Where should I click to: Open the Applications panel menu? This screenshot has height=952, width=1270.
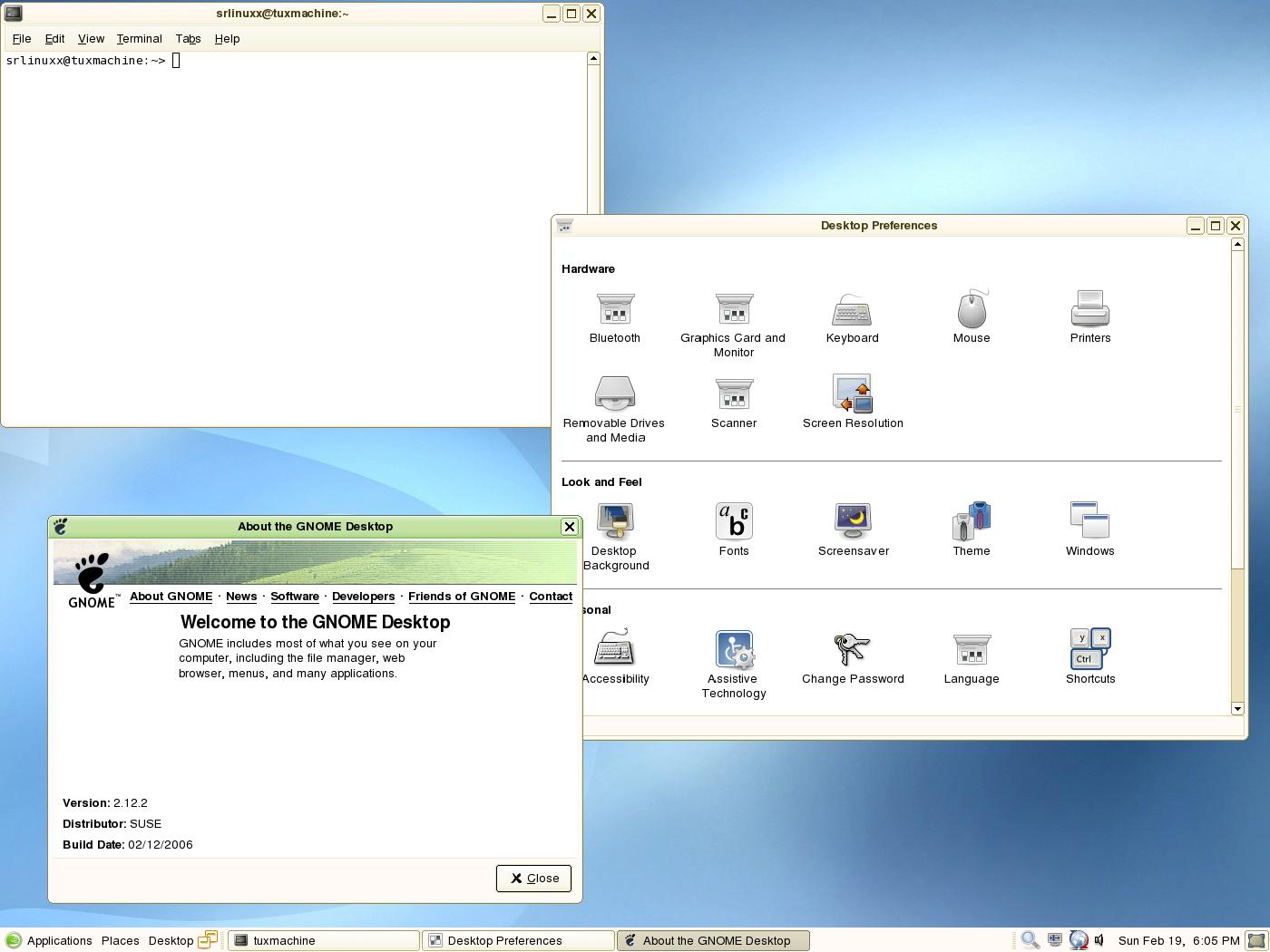point(49,940)
